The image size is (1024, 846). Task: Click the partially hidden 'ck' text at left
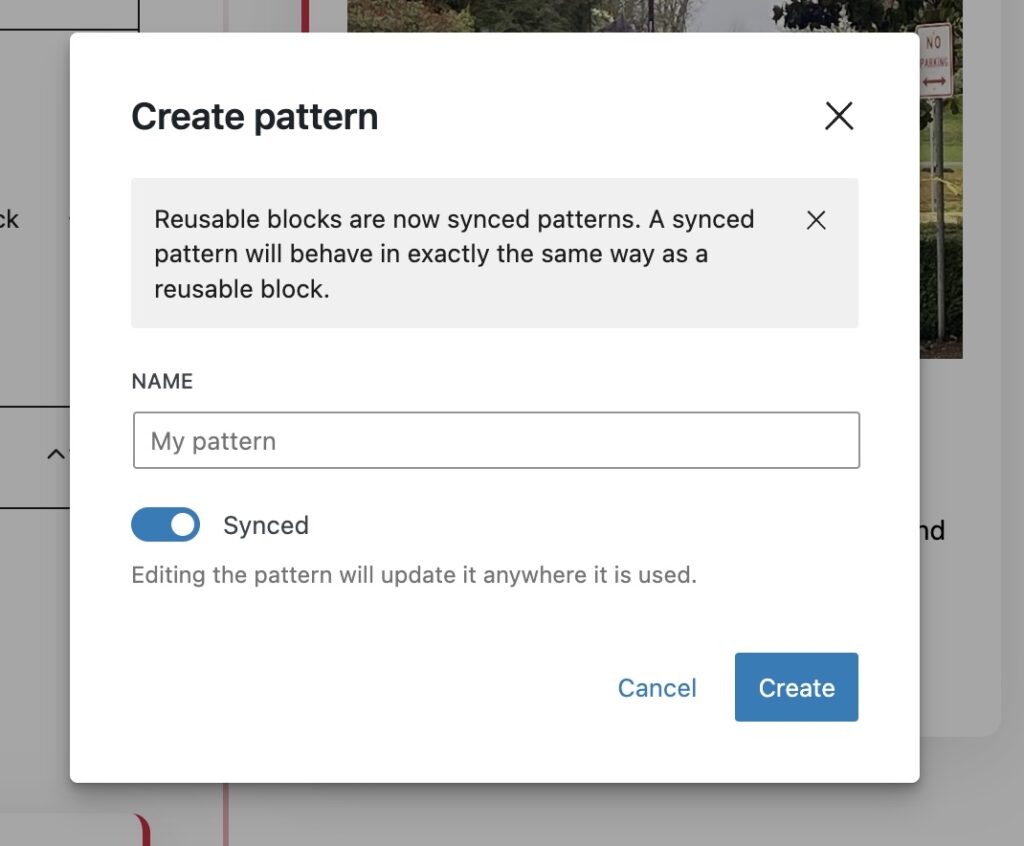coord(9,219)
